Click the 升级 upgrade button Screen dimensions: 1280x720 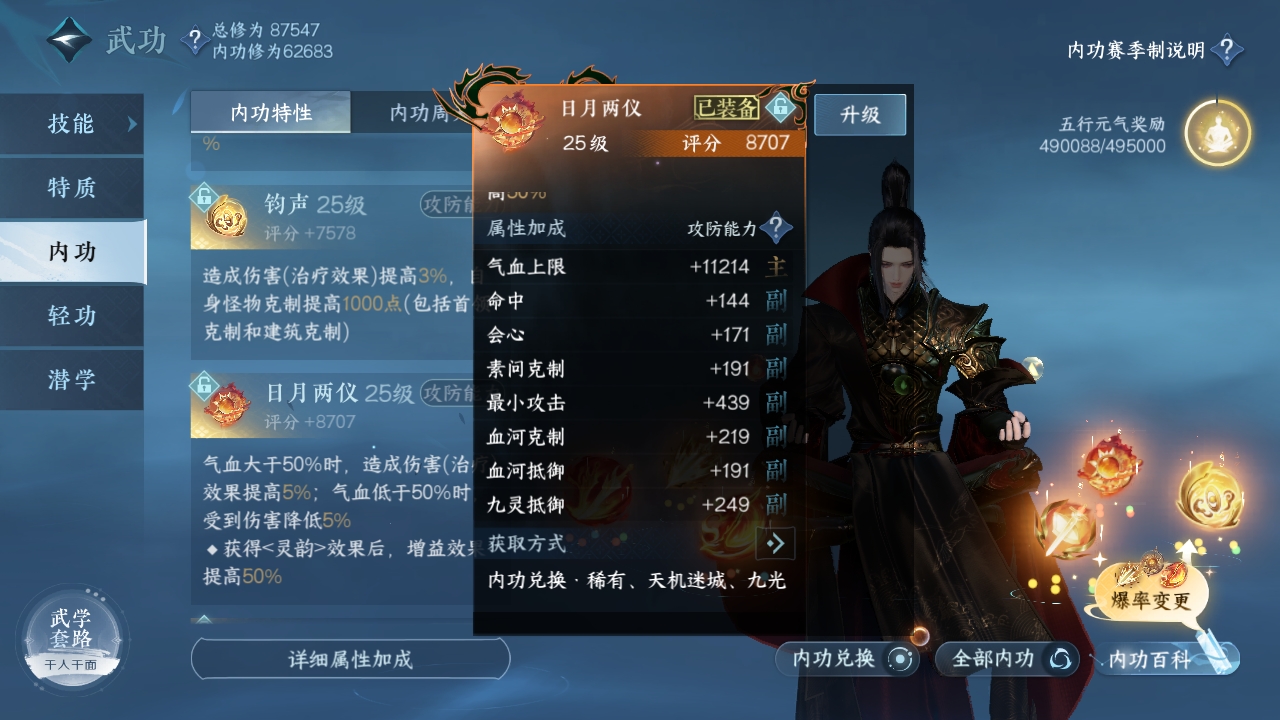(860, 114)
